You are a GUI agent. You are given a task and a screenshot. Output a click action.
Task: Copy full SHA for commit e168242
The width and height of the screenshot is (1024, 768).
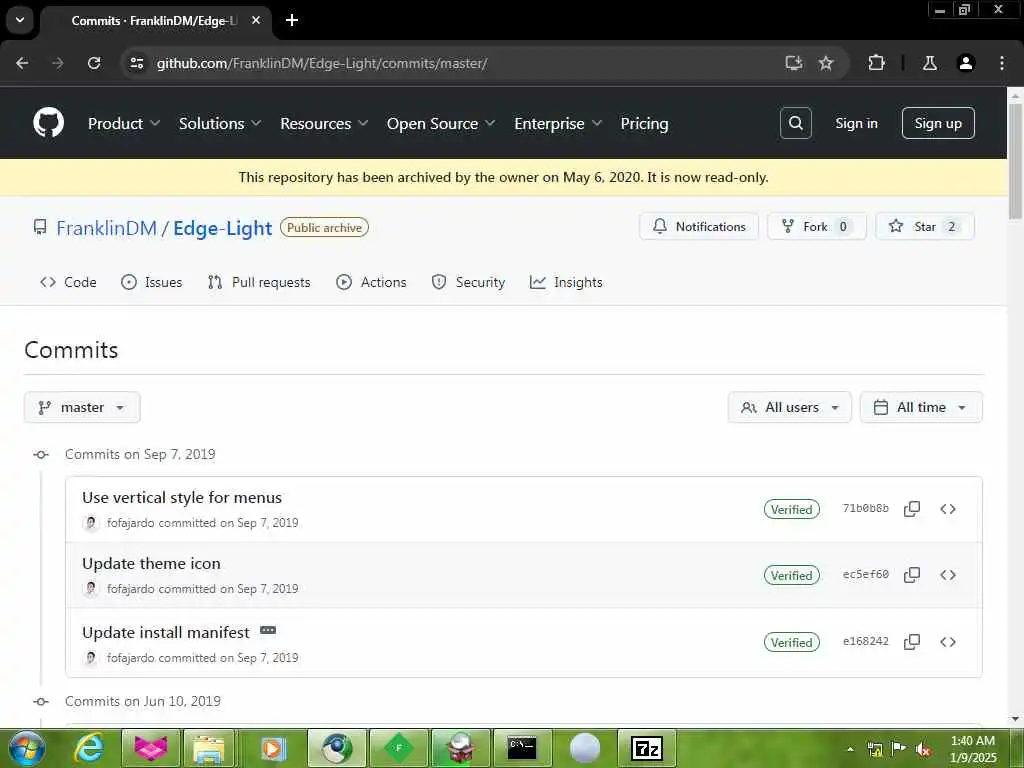click(x=912, y=641)
